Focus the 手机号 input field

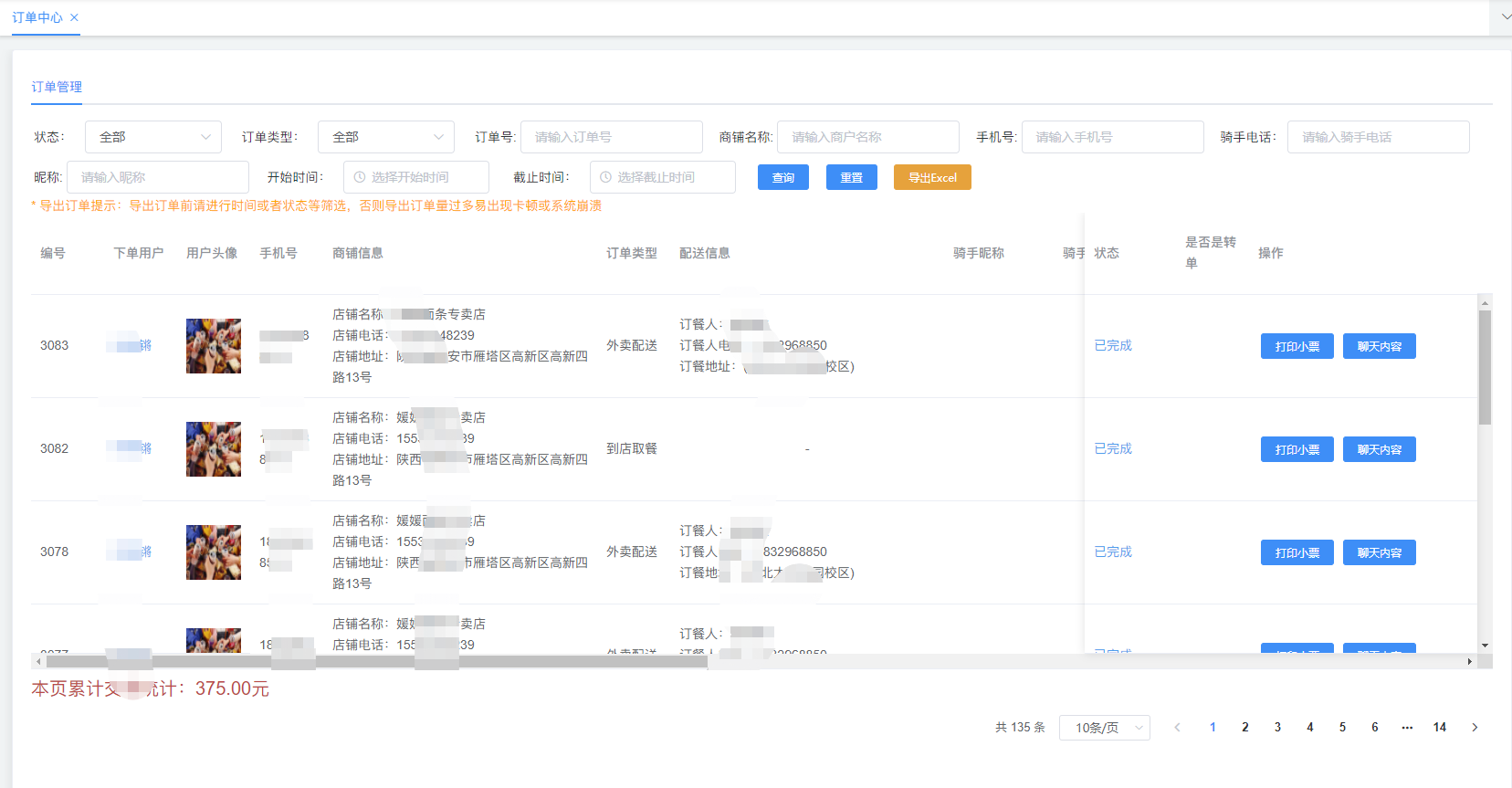pos(1113,137)
